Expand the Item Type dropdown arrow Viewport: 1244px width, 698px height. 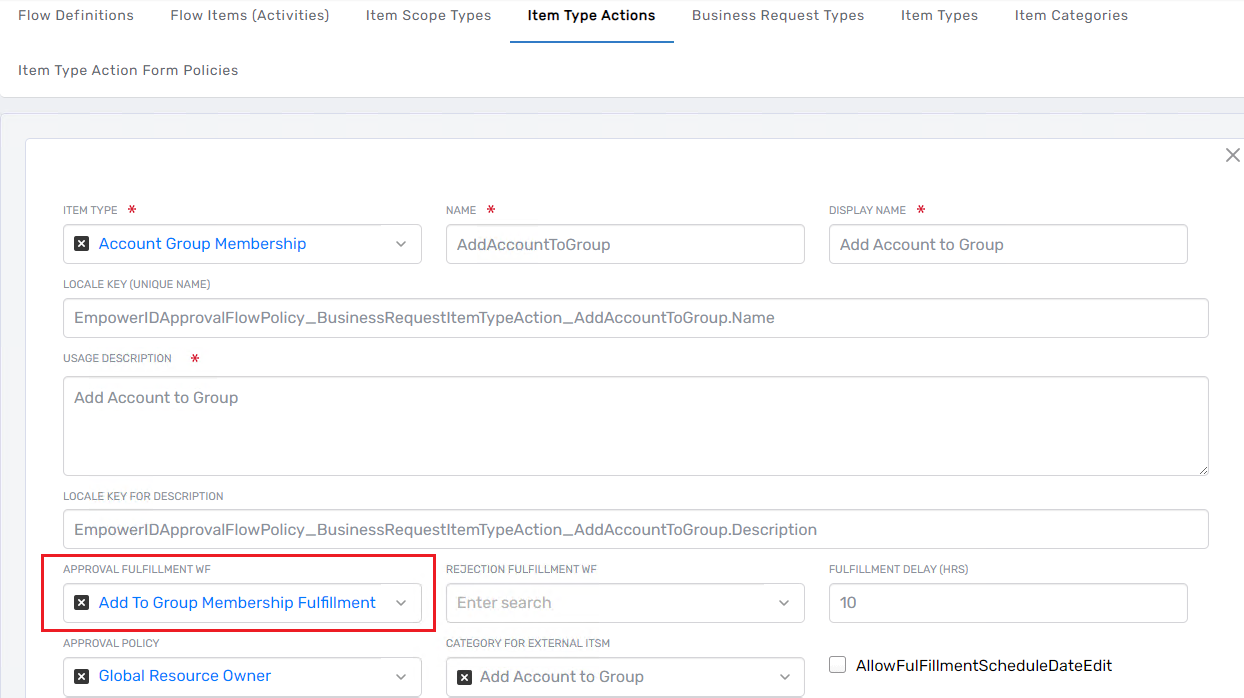tap(401, 244)
